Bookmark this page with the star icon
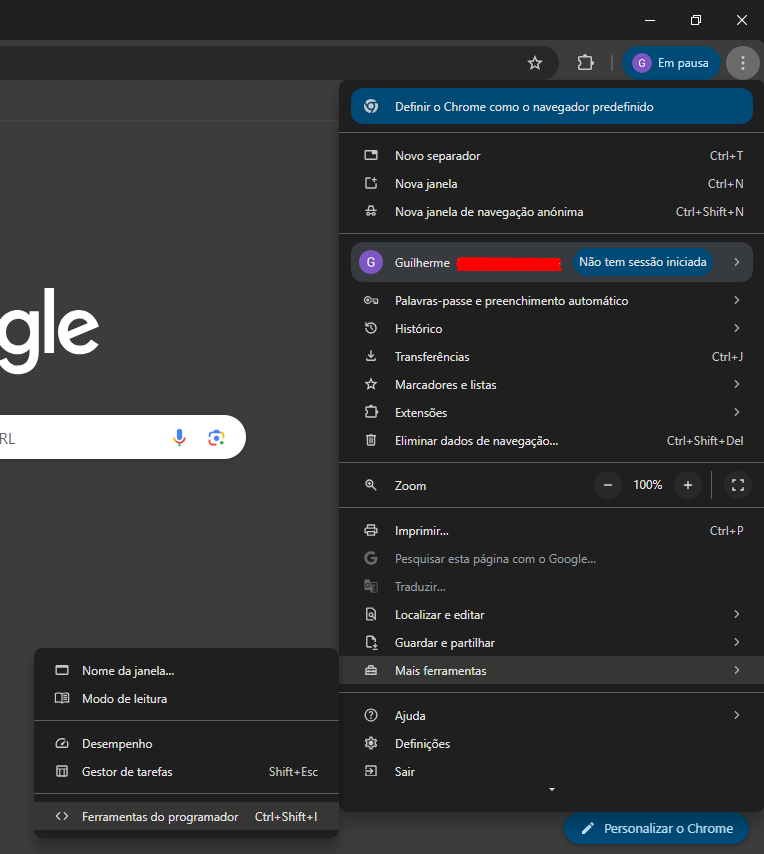This screenshot has height=854, width=764. 535,63
